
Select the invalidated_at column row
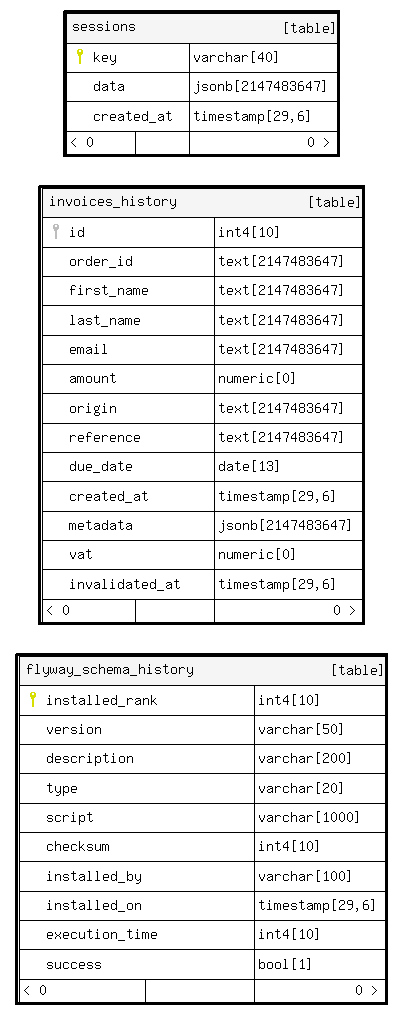click(202, 584)
